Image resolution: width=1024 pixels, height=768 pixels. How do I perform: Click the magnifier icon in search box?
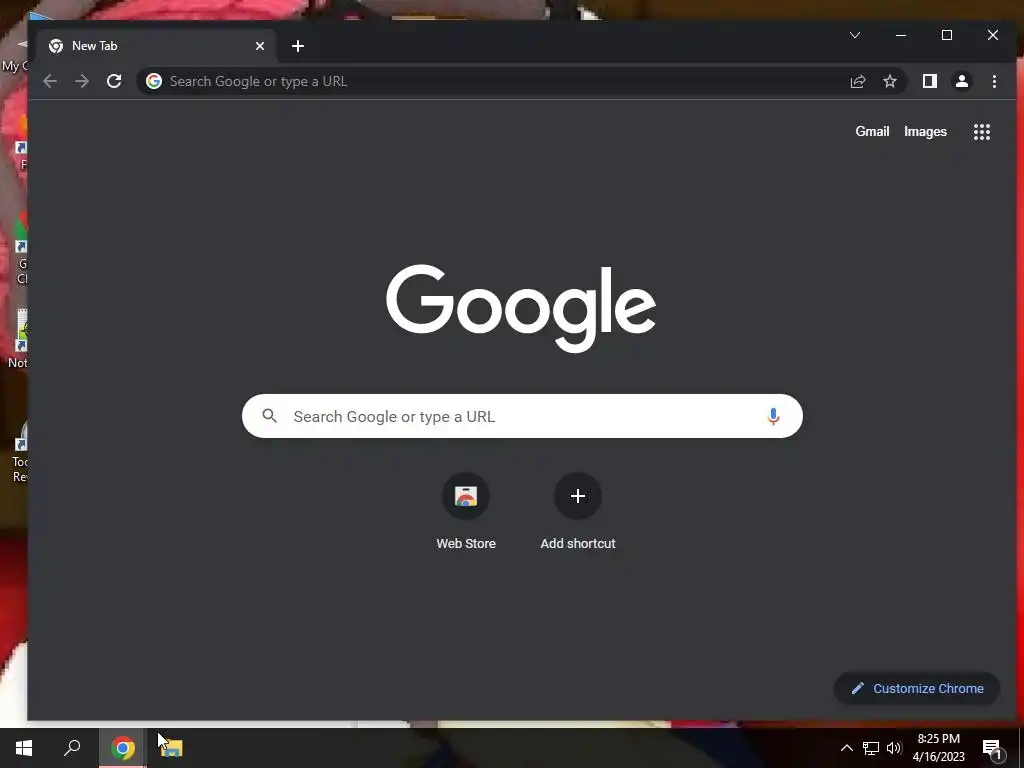pyautogui.click(x=269, y=416)
